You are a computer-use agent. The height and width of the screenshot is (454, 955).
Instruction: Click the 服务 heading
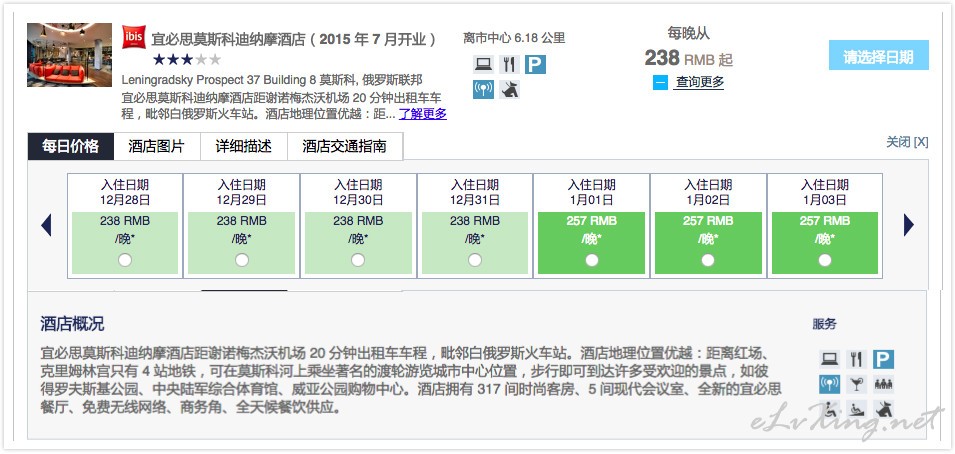pos(824,324)
